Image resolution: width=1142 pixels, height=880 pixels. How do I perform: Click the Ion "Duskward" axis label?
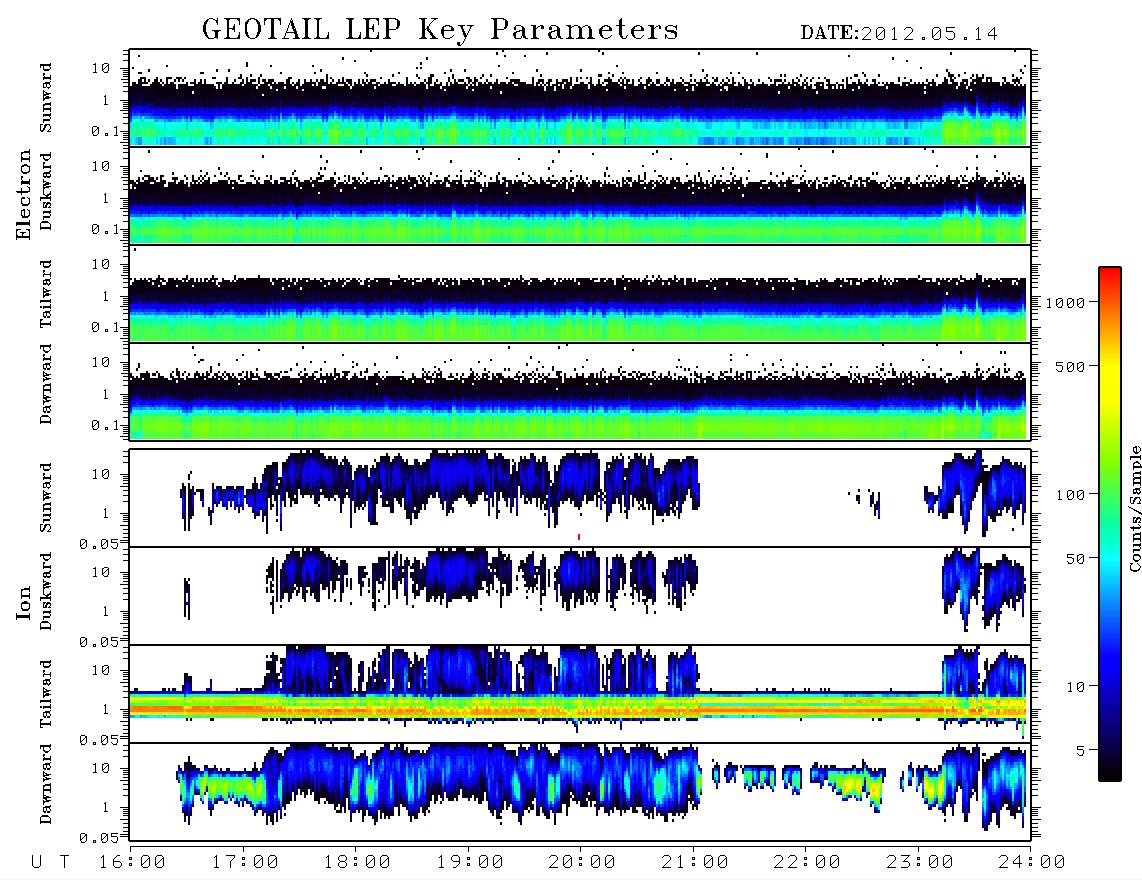(x=46, y=592)
